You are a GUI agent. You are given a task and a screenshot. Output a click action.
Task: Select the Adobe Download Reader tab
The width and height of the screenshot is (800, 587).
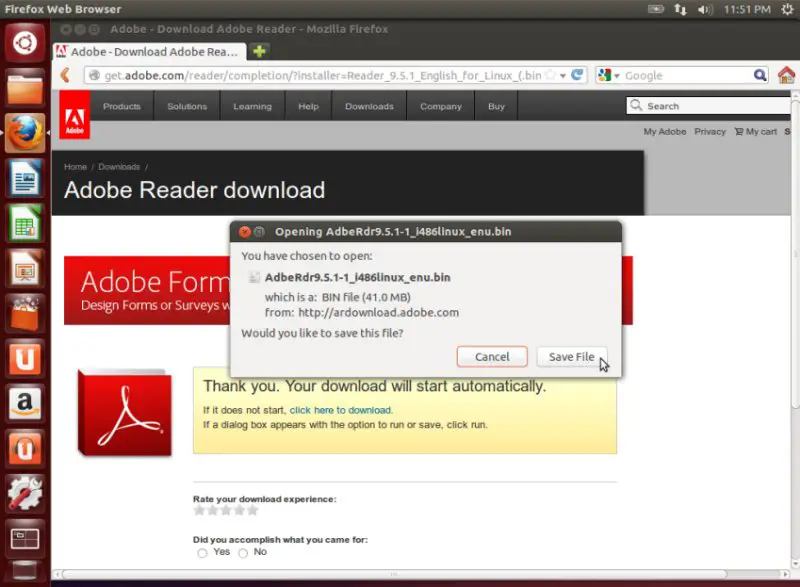click(150, 52)
